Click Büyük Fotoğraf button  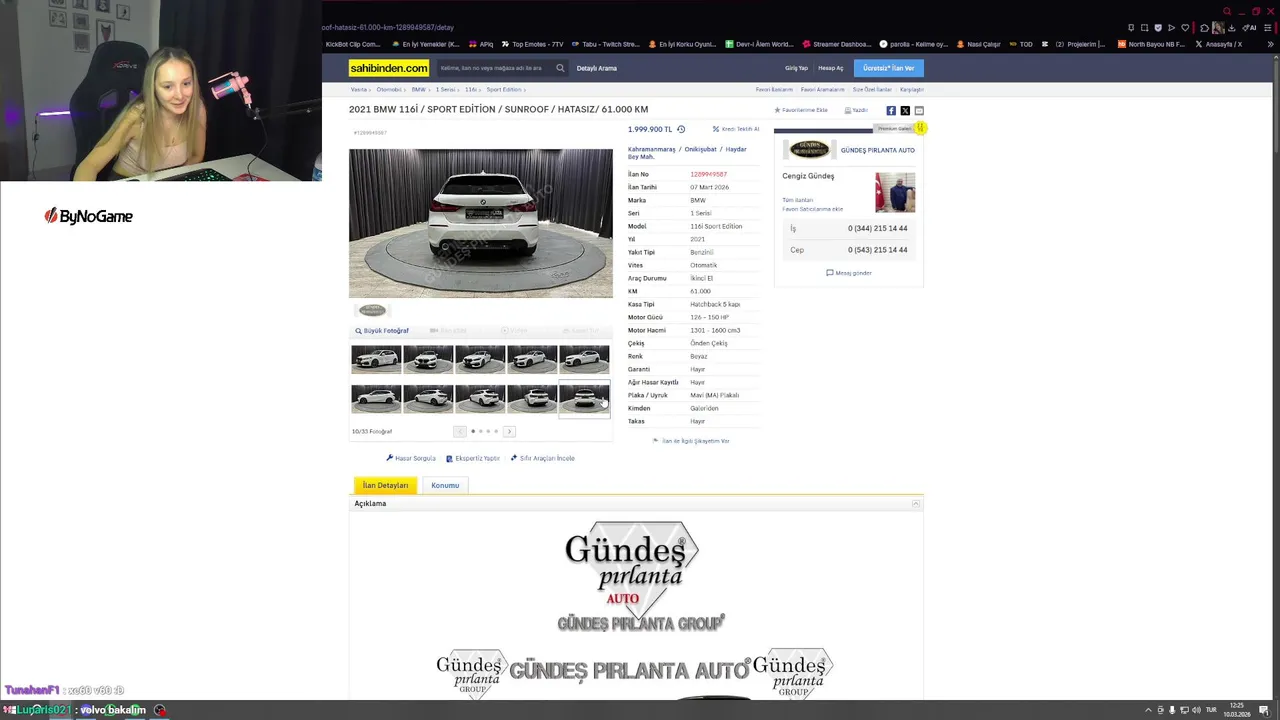click(x=382, y=331)
